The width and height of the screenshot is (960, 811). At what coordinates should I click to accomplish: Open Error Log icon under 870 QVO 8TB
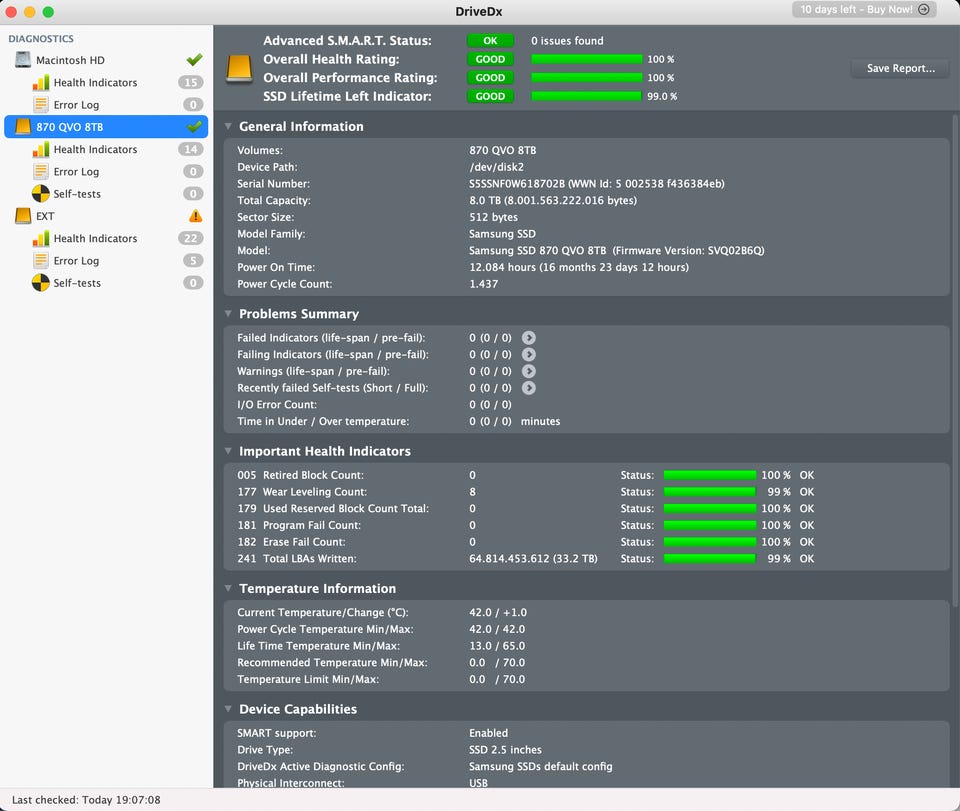[x=40, y=171]
